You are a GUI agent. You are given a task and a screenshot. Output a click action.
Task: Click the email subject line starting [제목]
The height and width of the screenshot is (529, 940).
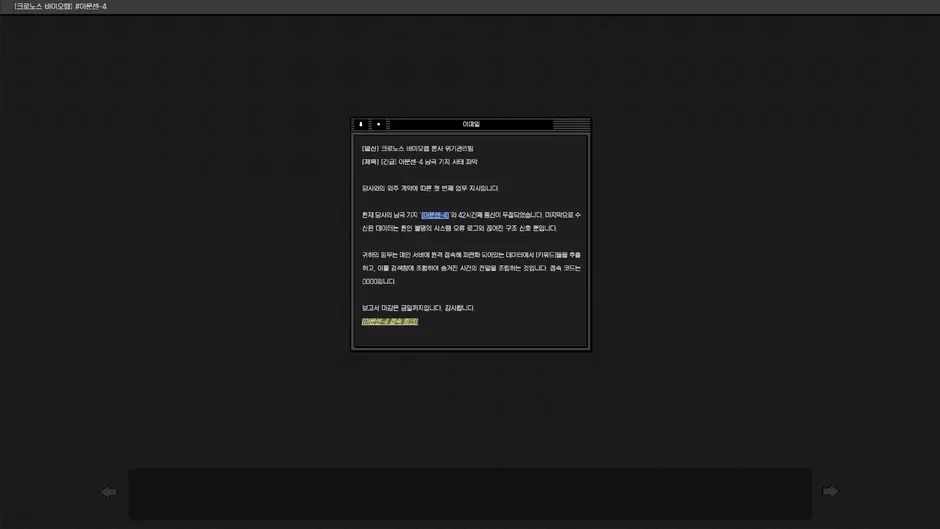coord(420,162)
